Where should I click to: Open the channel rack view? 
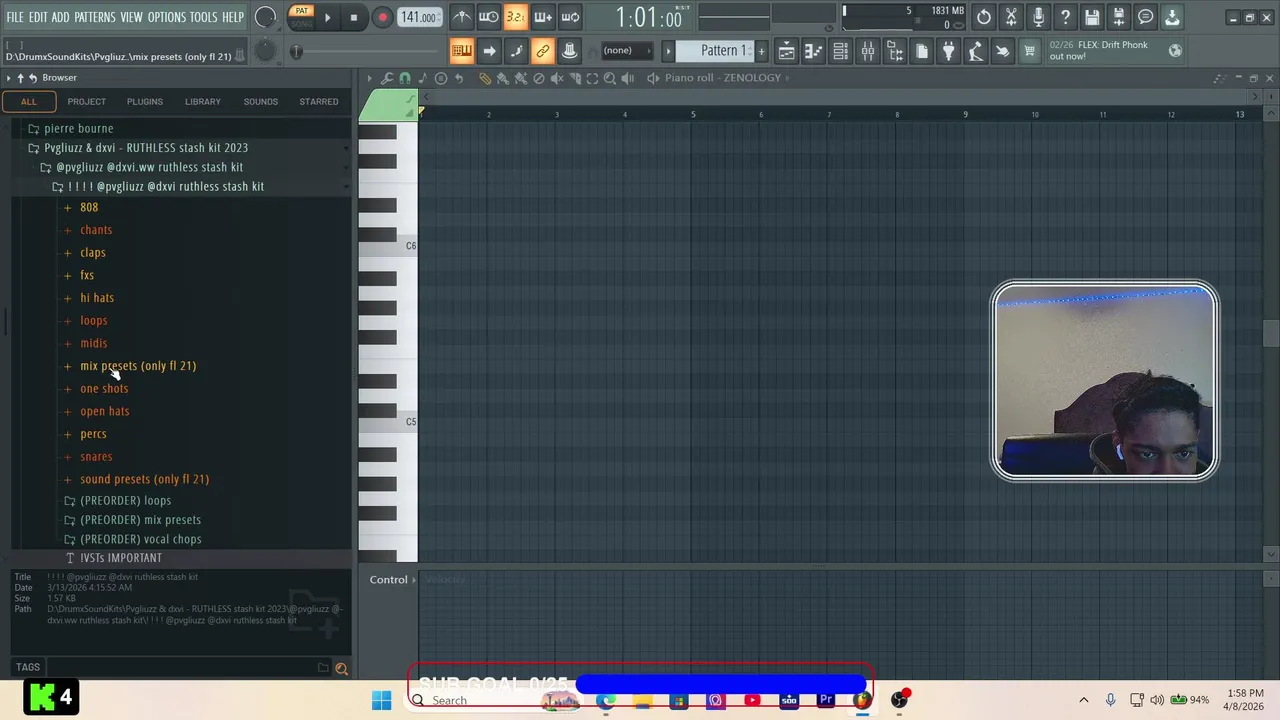pyautogui.click(x=841, y=51)
